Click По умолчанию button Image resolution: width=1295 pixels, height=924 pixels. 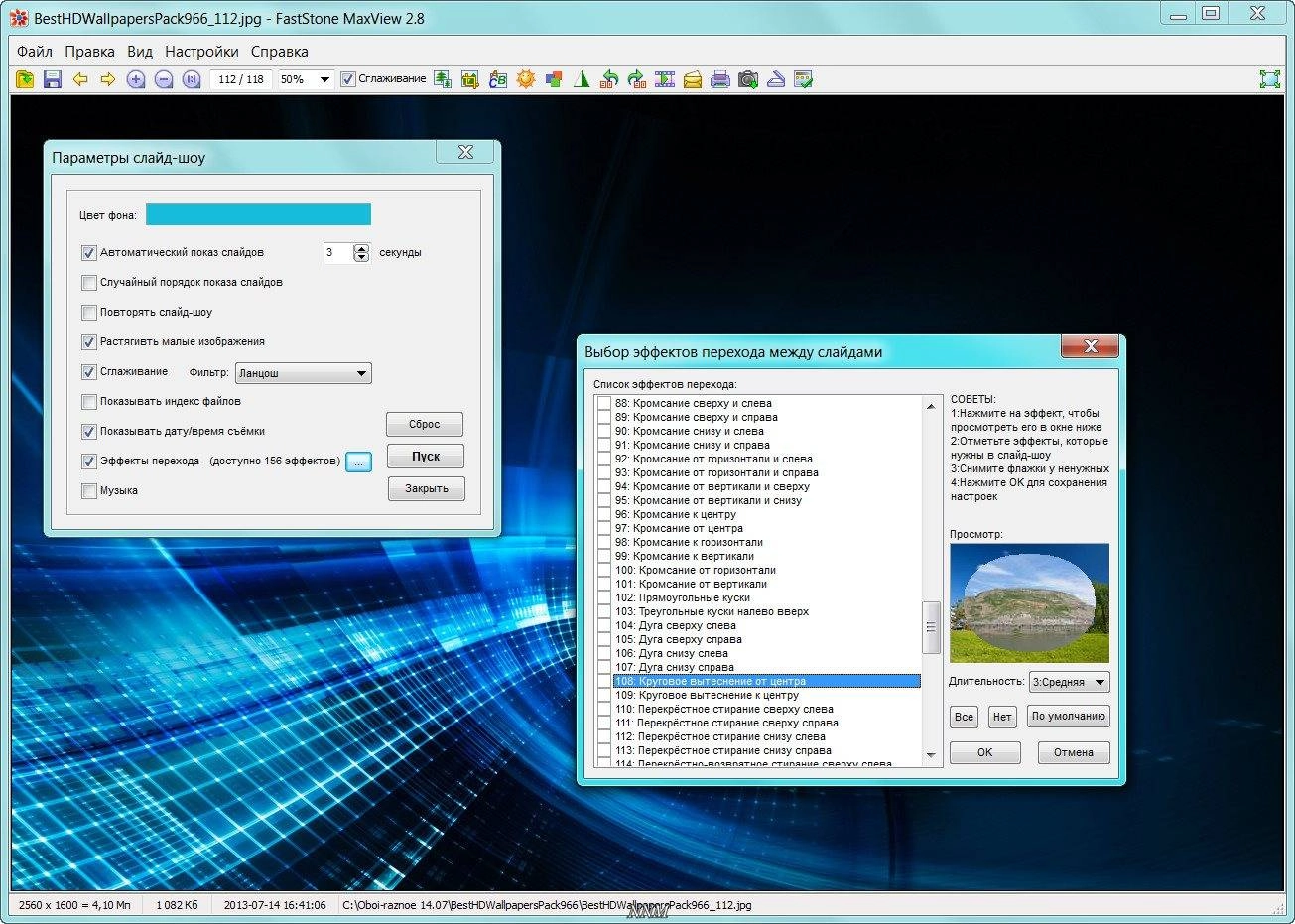[1068, 717]
